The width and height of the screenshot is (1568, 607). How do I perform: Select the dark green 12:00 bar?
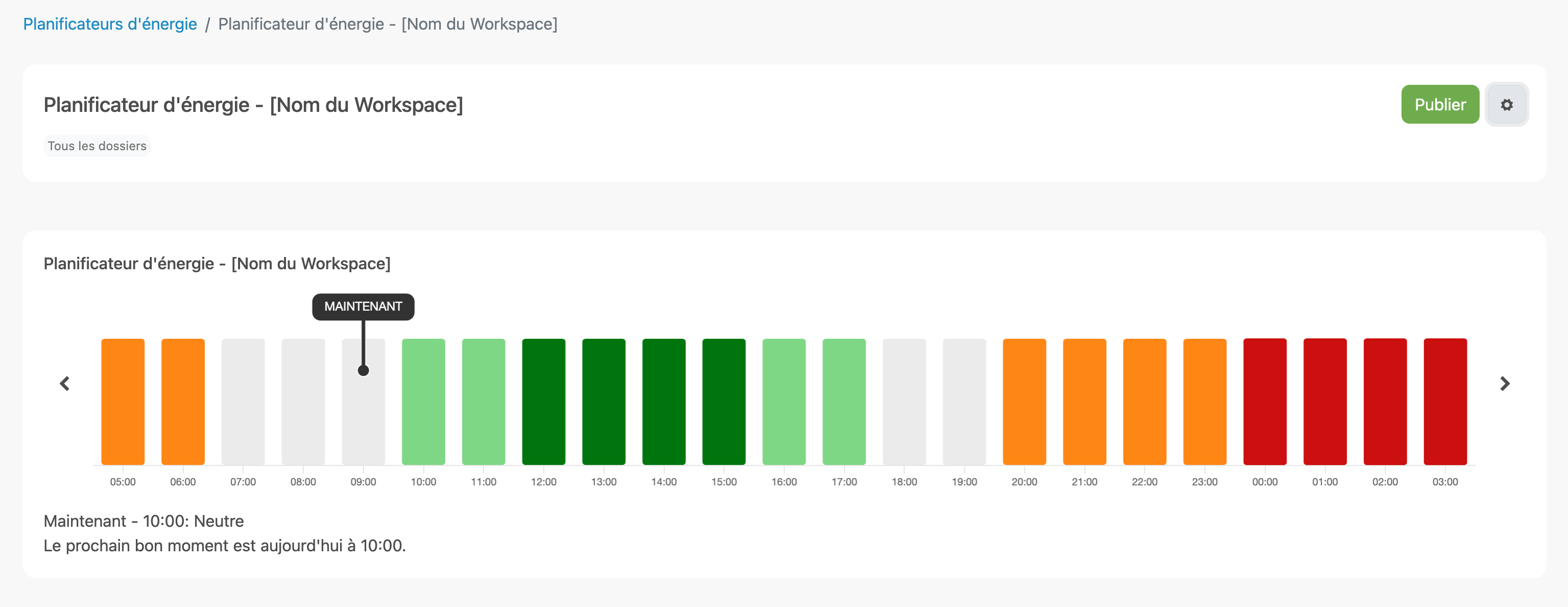[543, 402]
